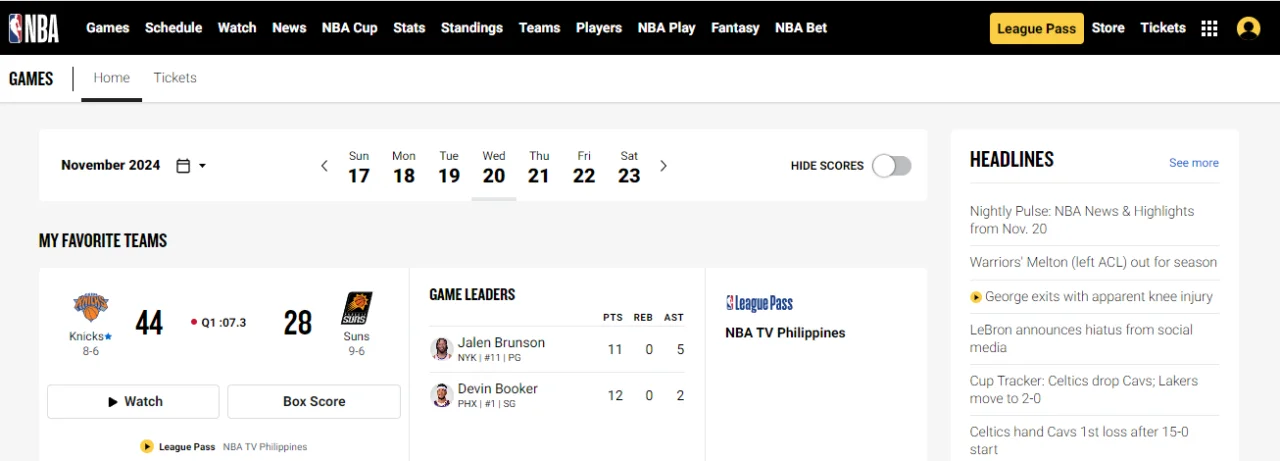This screenshot has width=1280, height=461.
Task: Click the My Favorite Teams heading
Action: point(103,241)
